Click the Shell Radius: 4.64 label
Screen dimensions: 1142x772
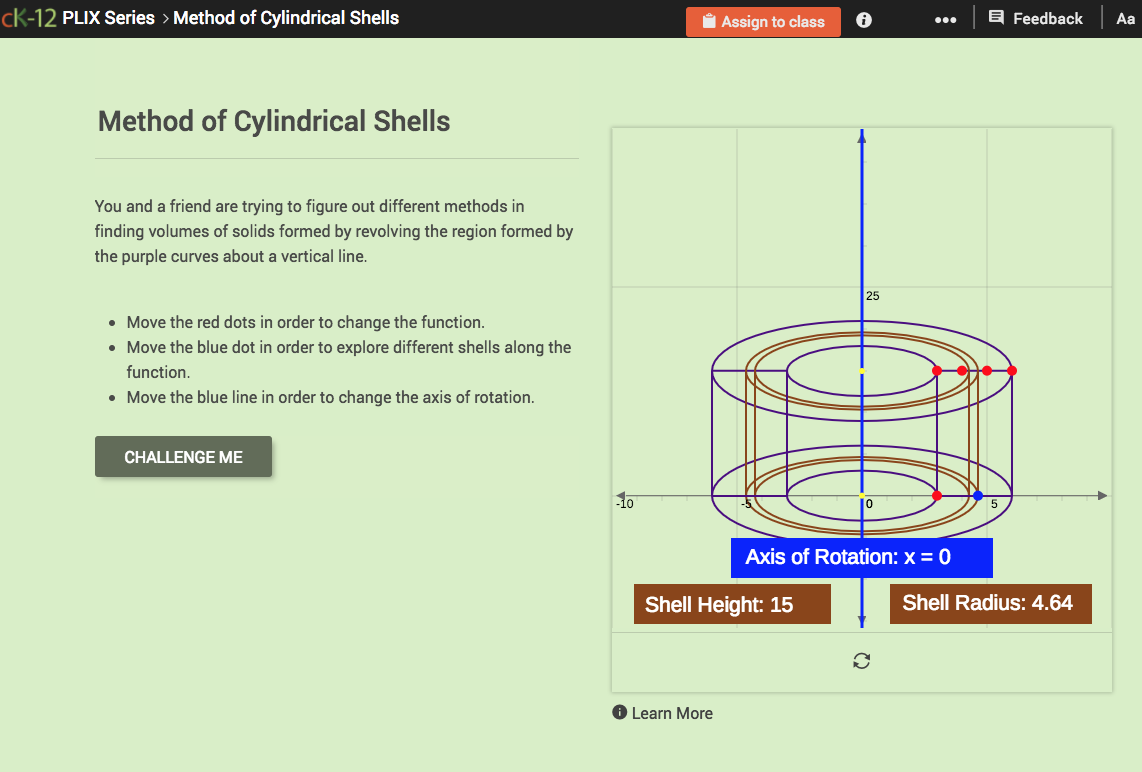[990, 602]
